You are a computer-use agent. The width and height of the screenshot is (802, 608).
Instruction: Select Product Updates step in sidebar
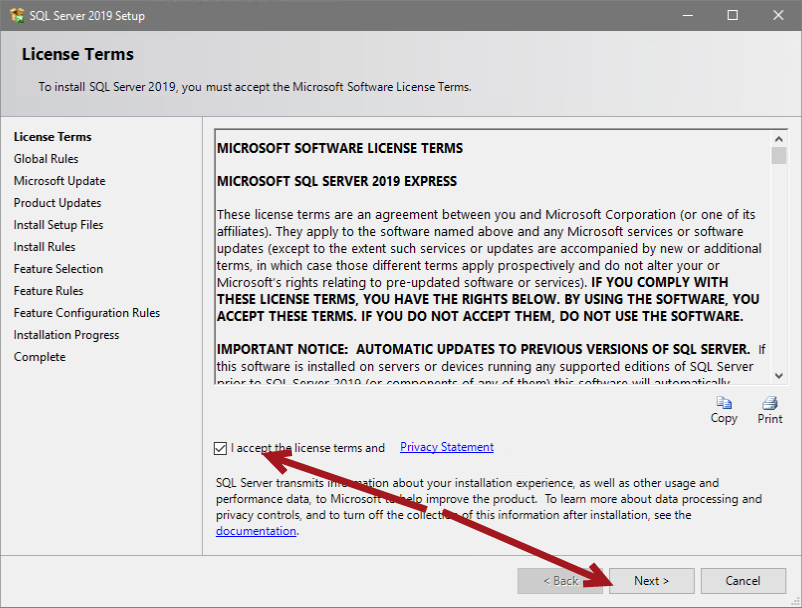57,203
